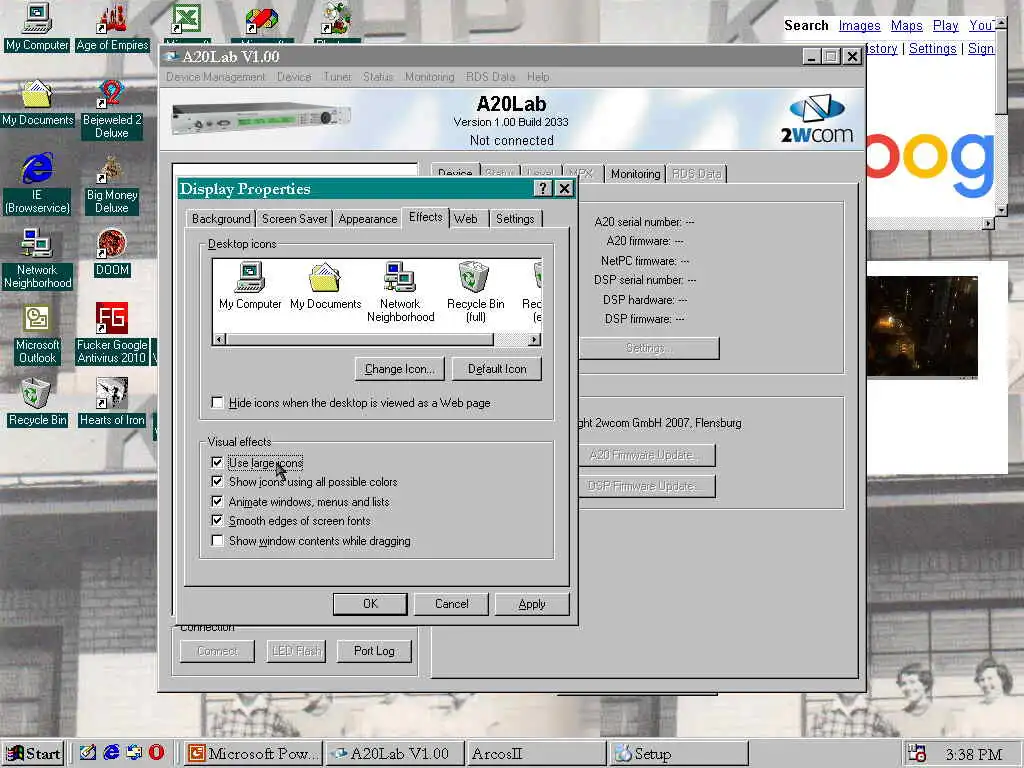1024x768 pixels.
Task: Click the Opera quick launch icon
Action: 157,752
